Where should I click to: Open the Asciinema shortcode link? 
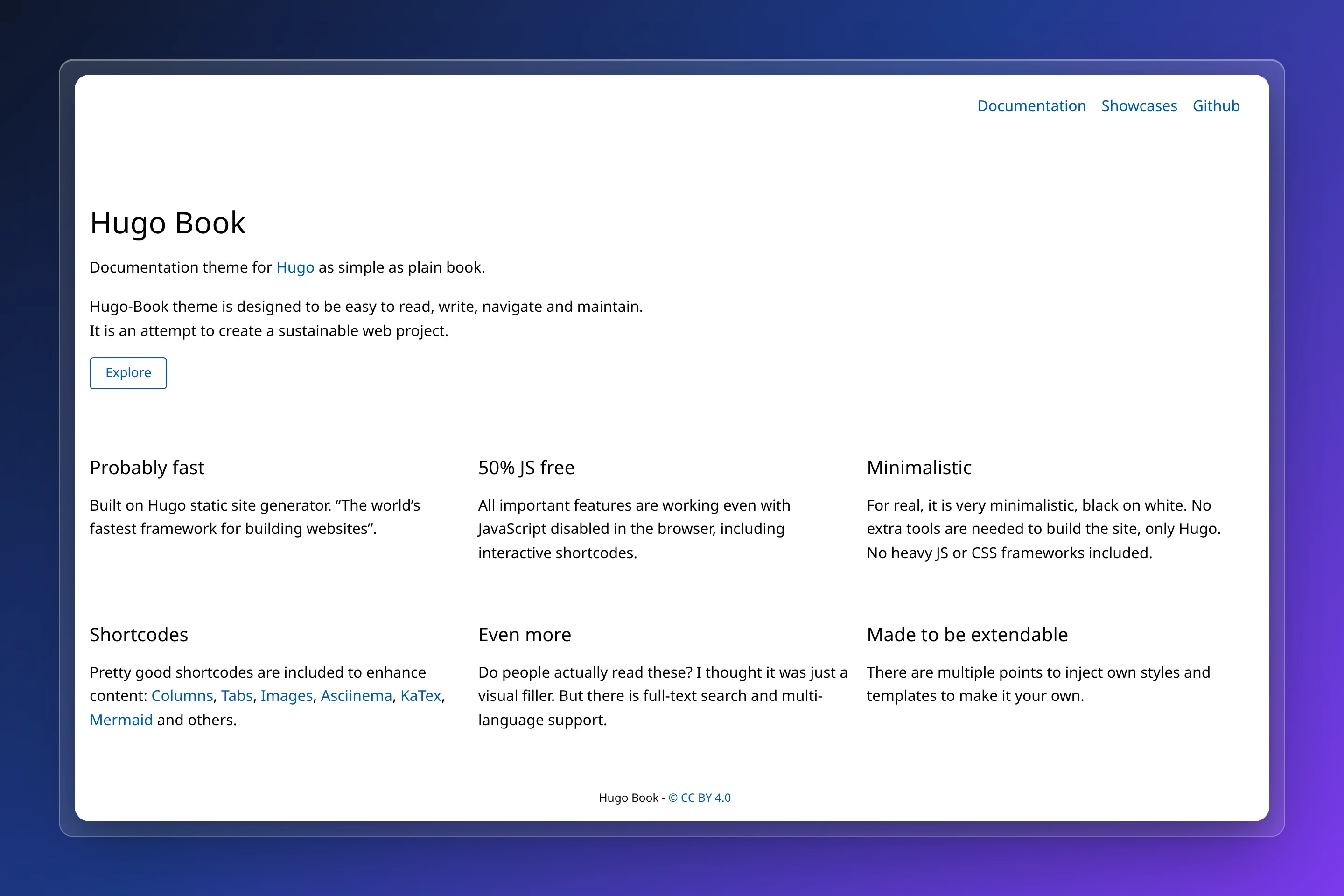click(x=356, y=695)
